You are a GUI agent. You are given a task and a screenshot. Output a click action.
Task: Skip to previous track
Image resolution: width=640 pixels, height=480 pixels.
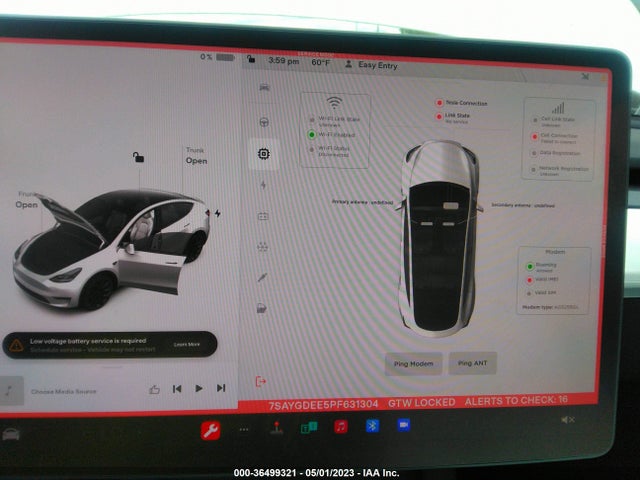(177, 389)
